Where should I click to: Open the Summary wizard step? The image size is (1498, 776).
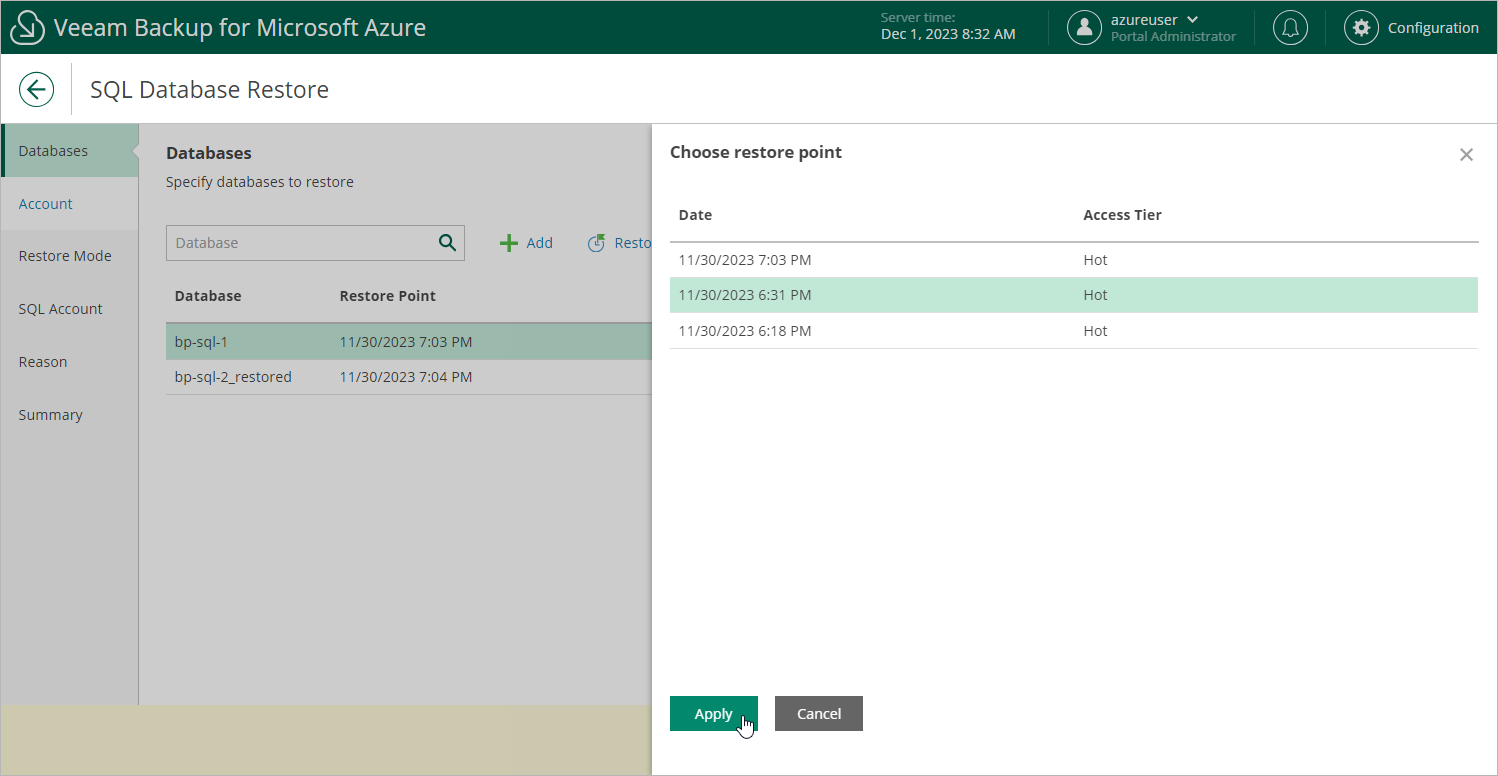pyautogui.click(x=69, y=415)
